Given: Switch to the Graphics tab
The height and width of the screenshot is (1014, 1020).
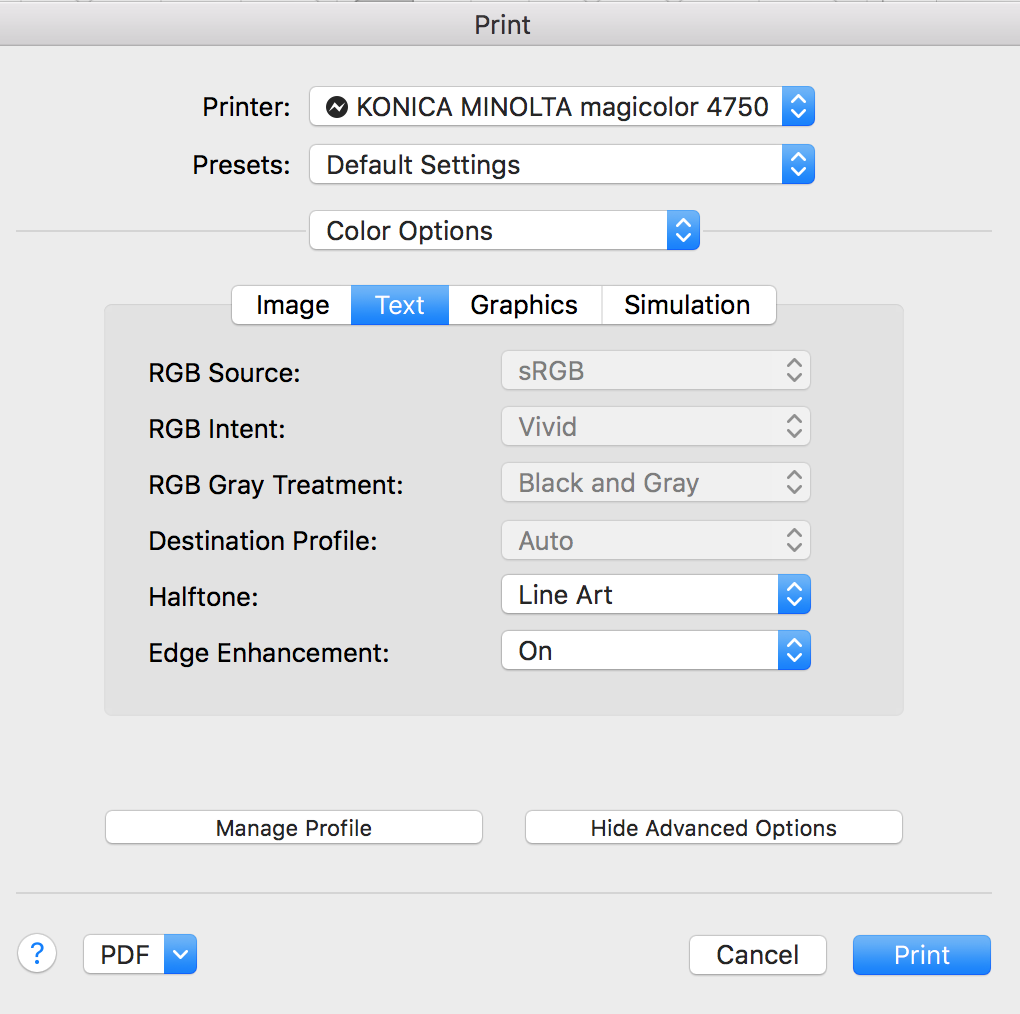Looking at the screenshot, I should [x=524, y=305].
